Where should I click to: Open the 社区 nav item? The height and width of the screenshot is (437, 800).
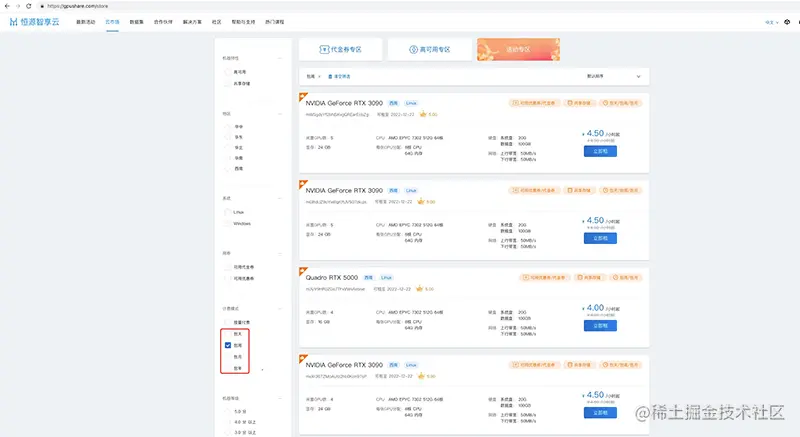[217, 22]
